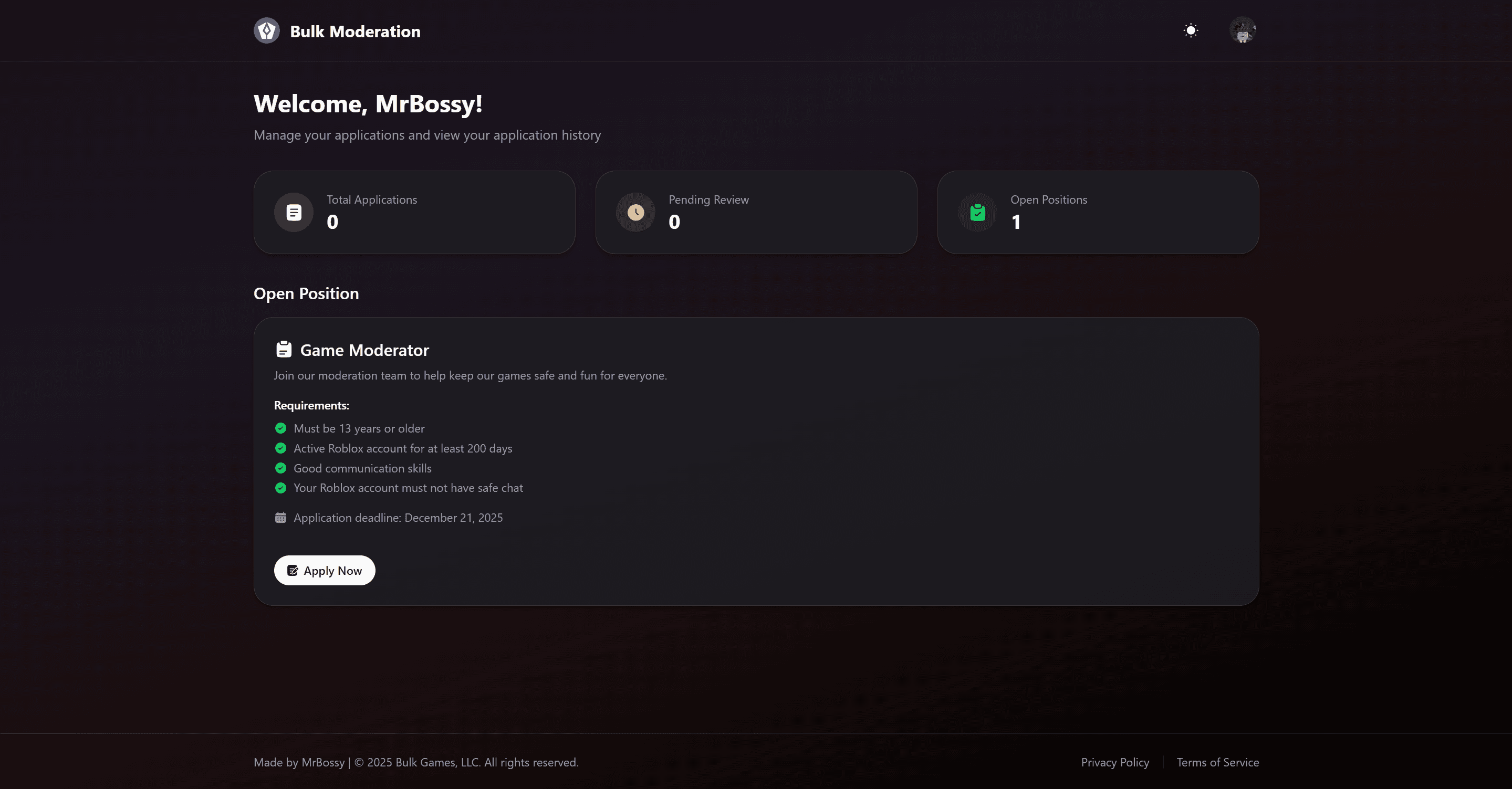Viewport: 1512px width, 789px height.
Task: Open the Privacy Policy link
Action: coord(1114,762)
